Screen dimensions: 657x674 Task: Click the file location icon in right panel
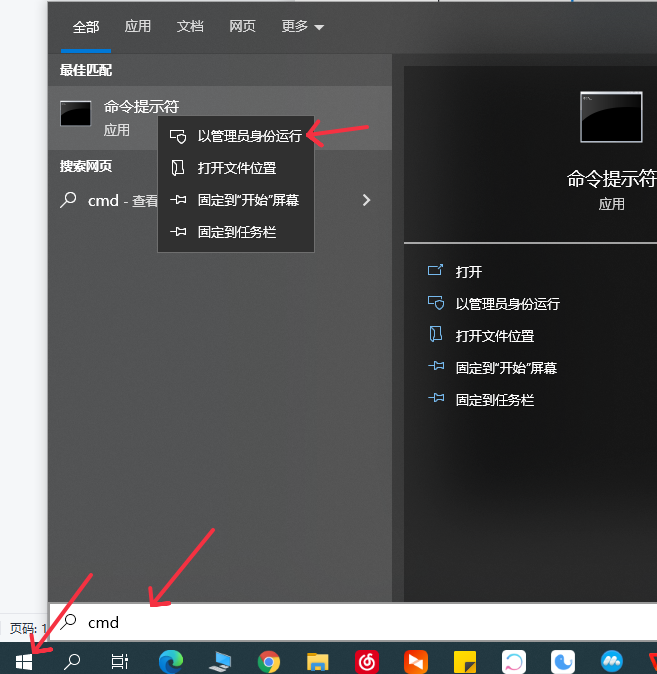coord(436,334)
